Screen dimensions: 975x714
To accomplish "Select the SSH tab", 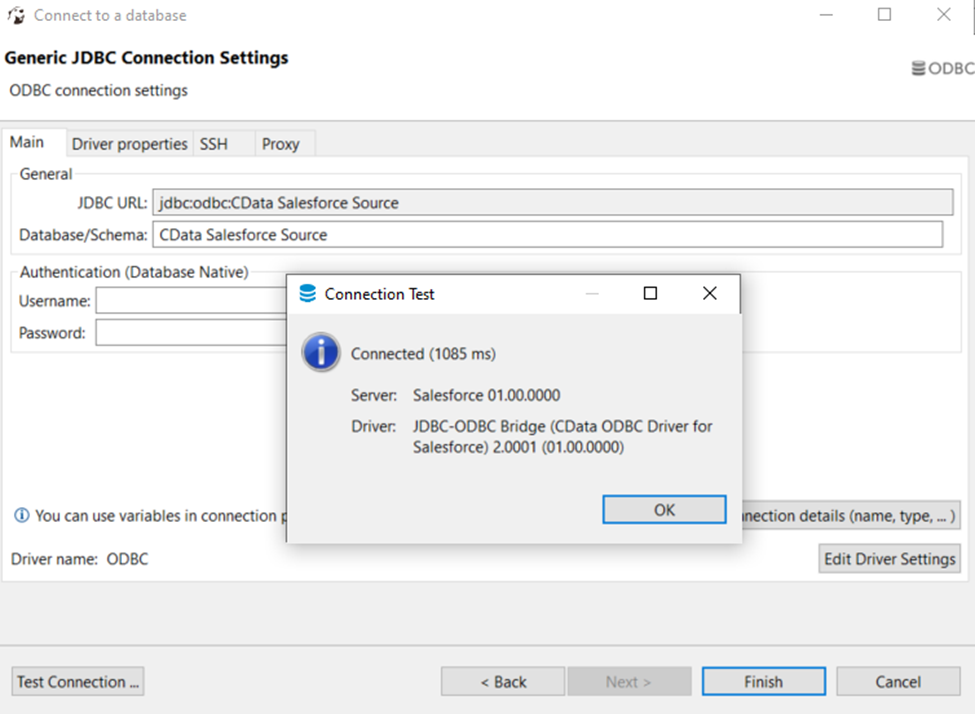I will [214, 144].
